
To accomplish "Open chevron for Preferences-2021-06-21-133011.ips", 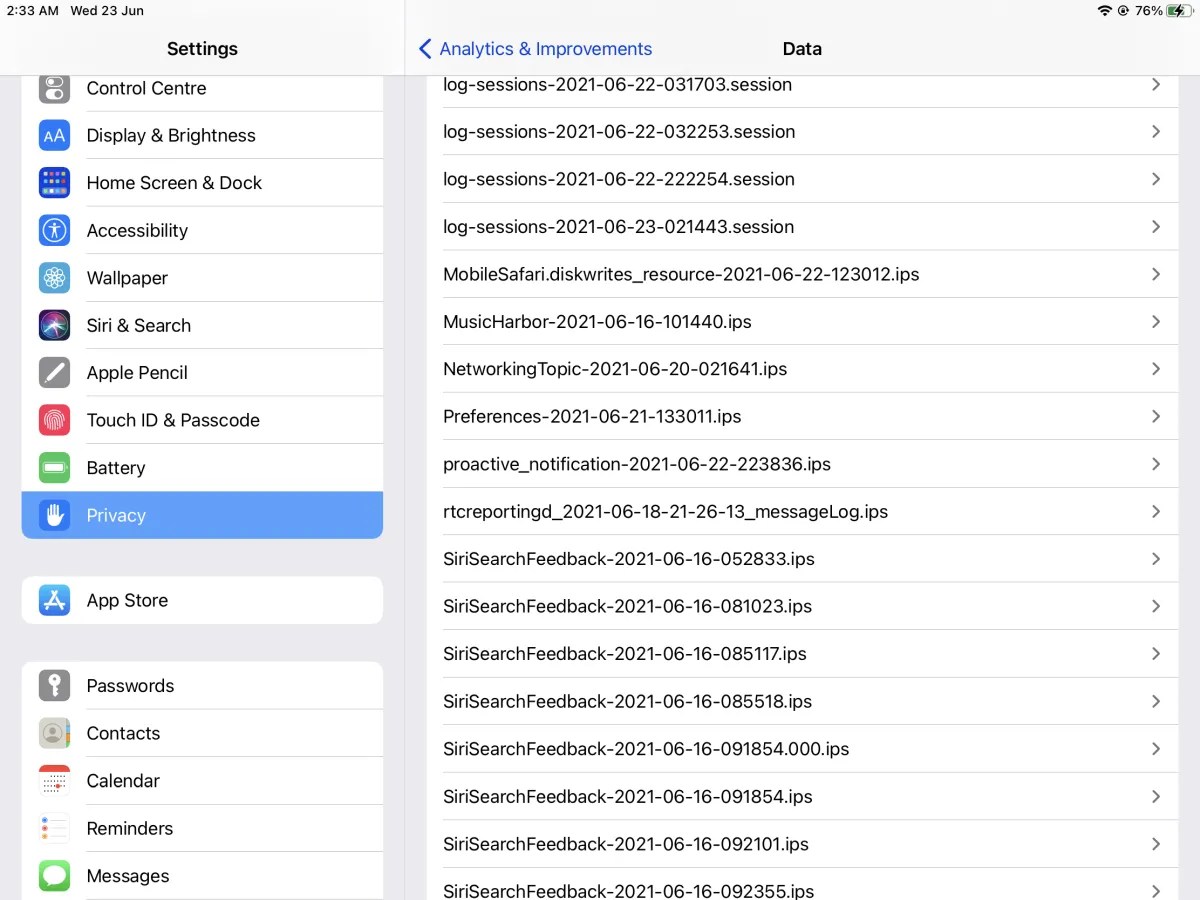I will [1156, 416].
